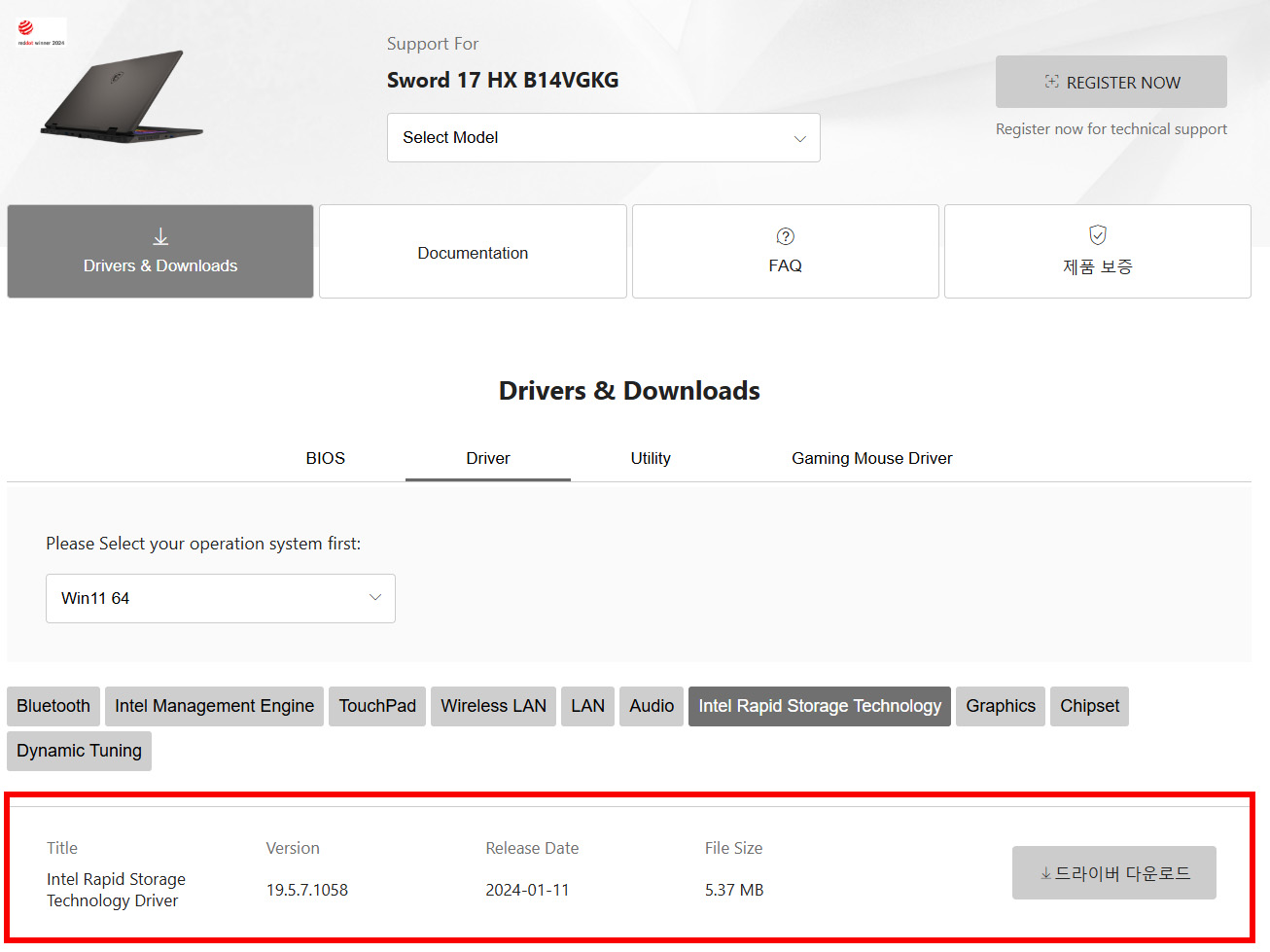Select the Bluetooth driver category
The width and height of the screenshot is (1270, 952).
click(x=53, y=706)
